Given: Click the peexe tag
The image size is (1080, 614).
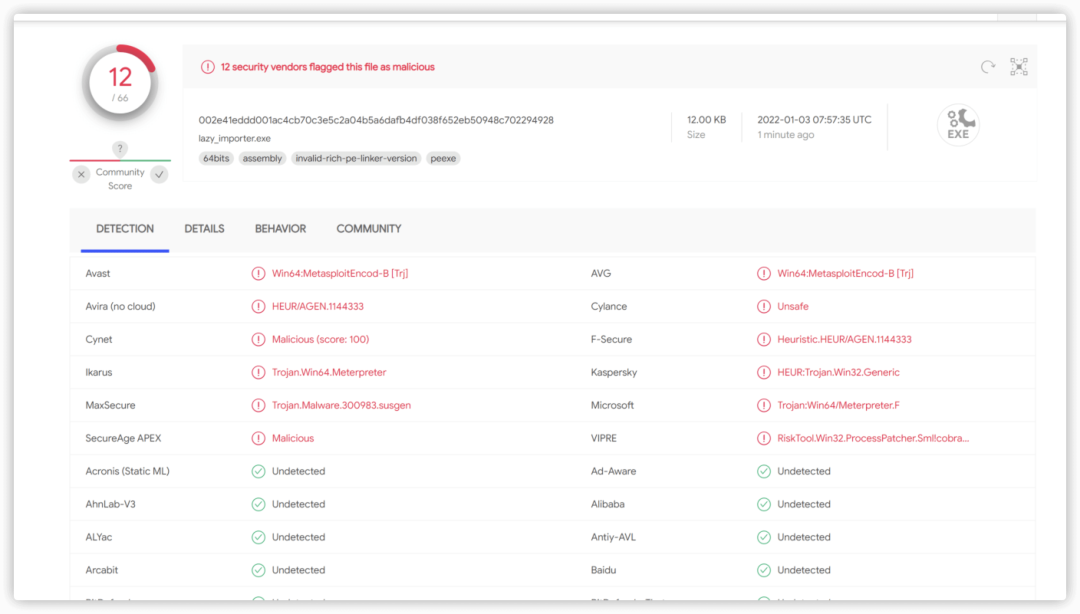Looking at the screenshot, I should (x=443, y=158).
